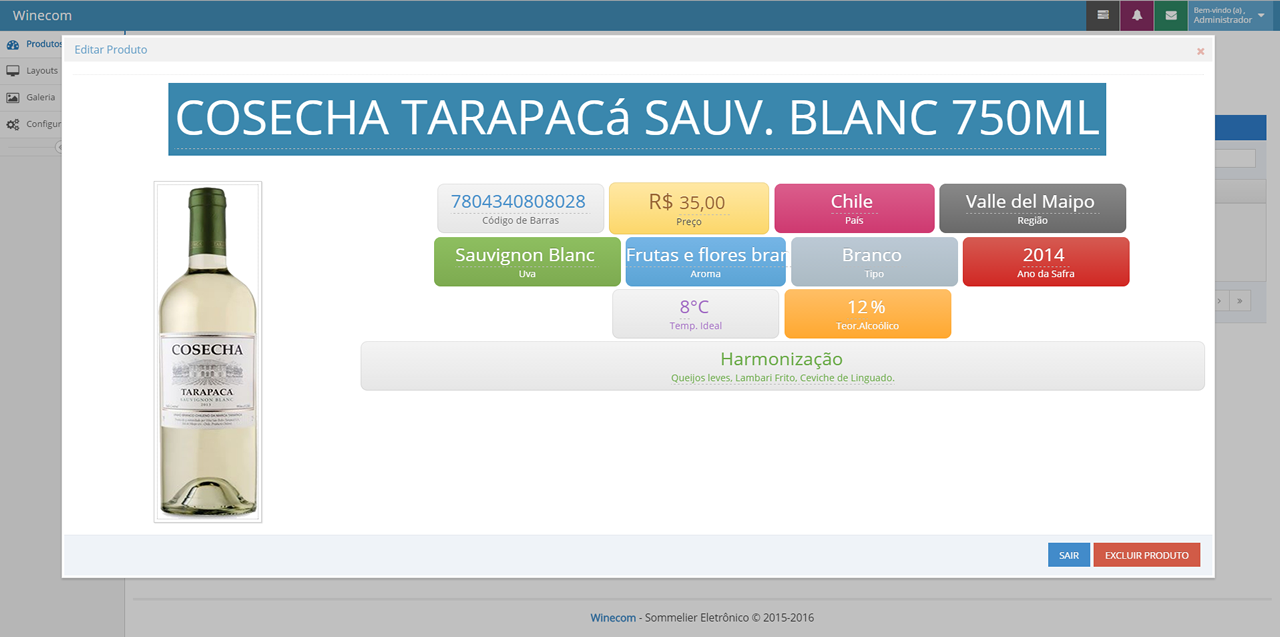The image size is (1280, 637).
Task: Close the Editar Produto dialog with X
Action: coord(1200,51)
